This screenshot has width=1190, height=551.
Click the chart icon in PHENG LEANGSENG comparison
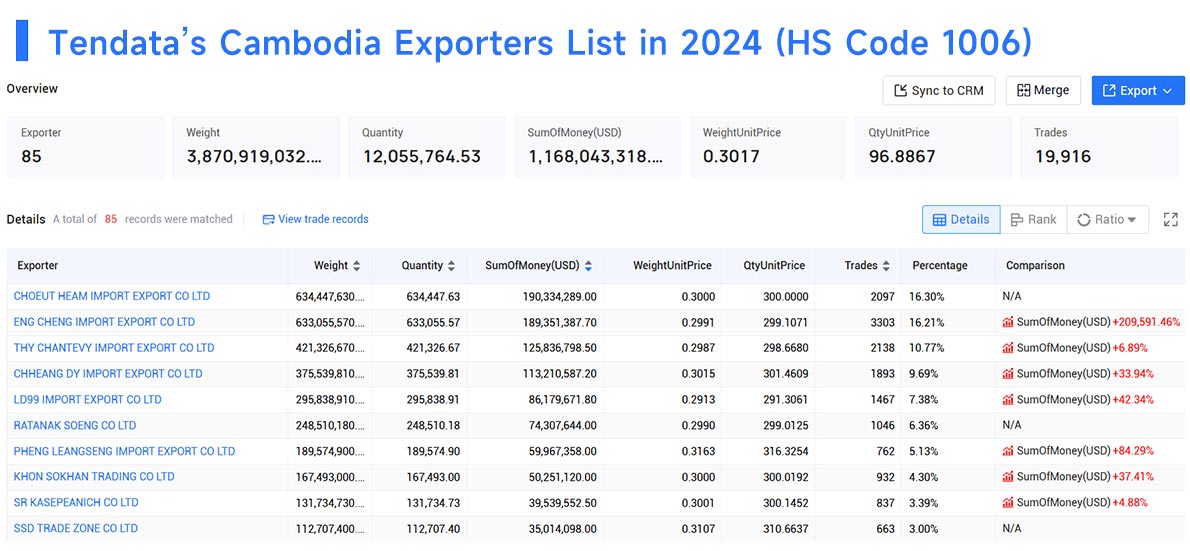click(x=1008, y=451)
